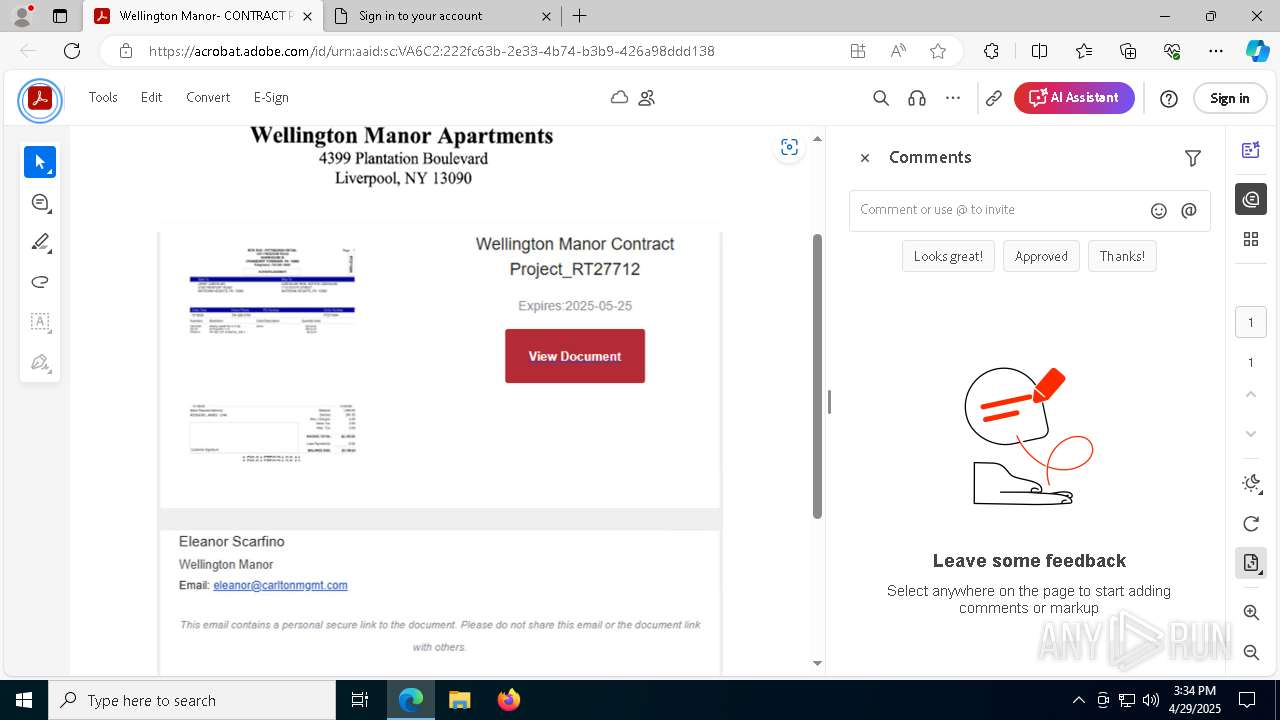Open the Edit menu

tap(151, 97)
